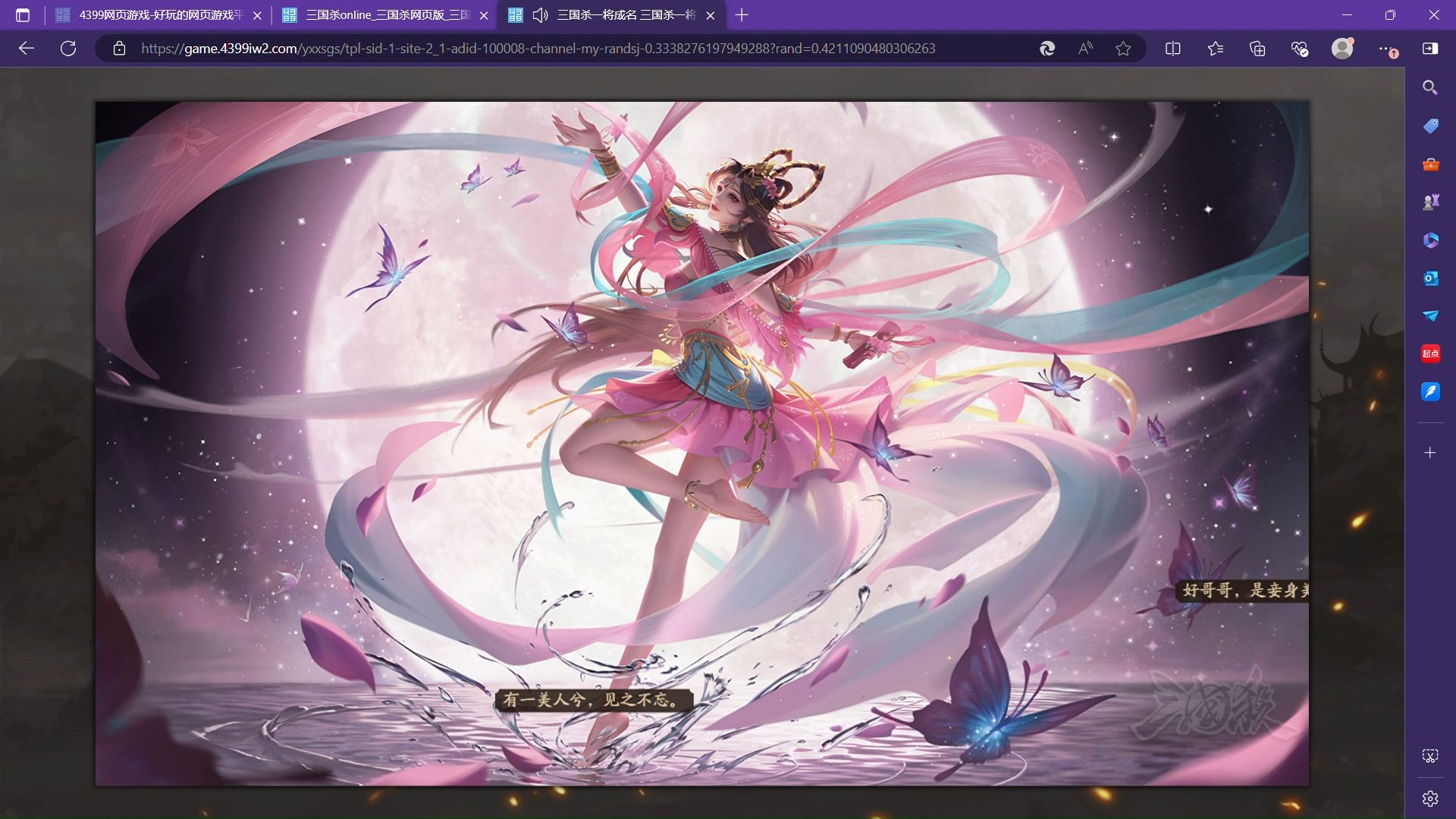
Task: Open the Favorites list
Action: [1215, 49]
